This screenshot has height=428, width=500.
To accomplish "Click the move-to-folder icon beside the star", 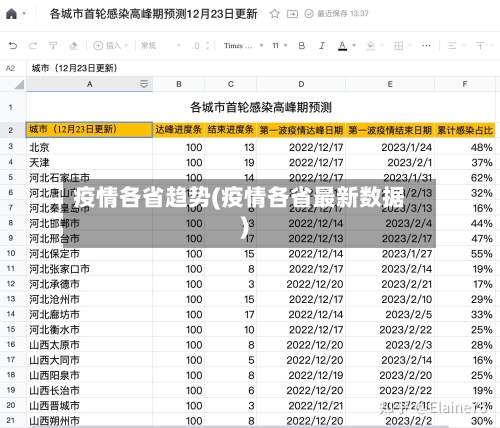I will (292, 14).
